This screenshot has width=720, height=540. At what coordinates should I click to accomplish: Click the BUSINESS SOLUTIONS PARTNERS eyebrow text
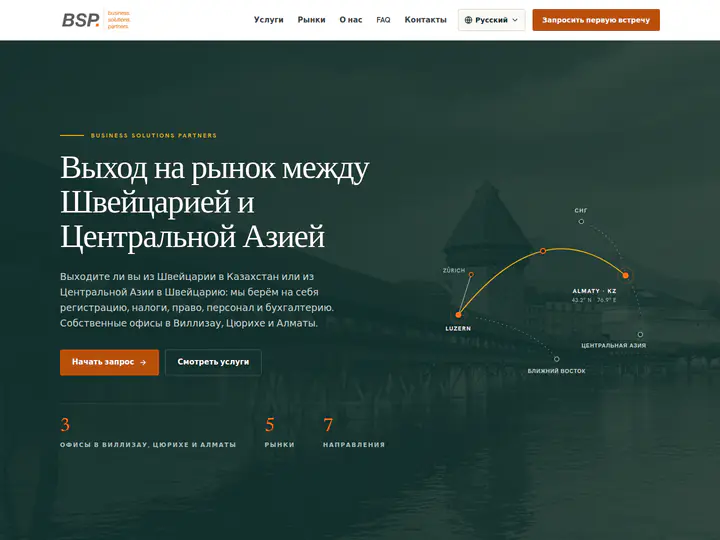point(153,135)
